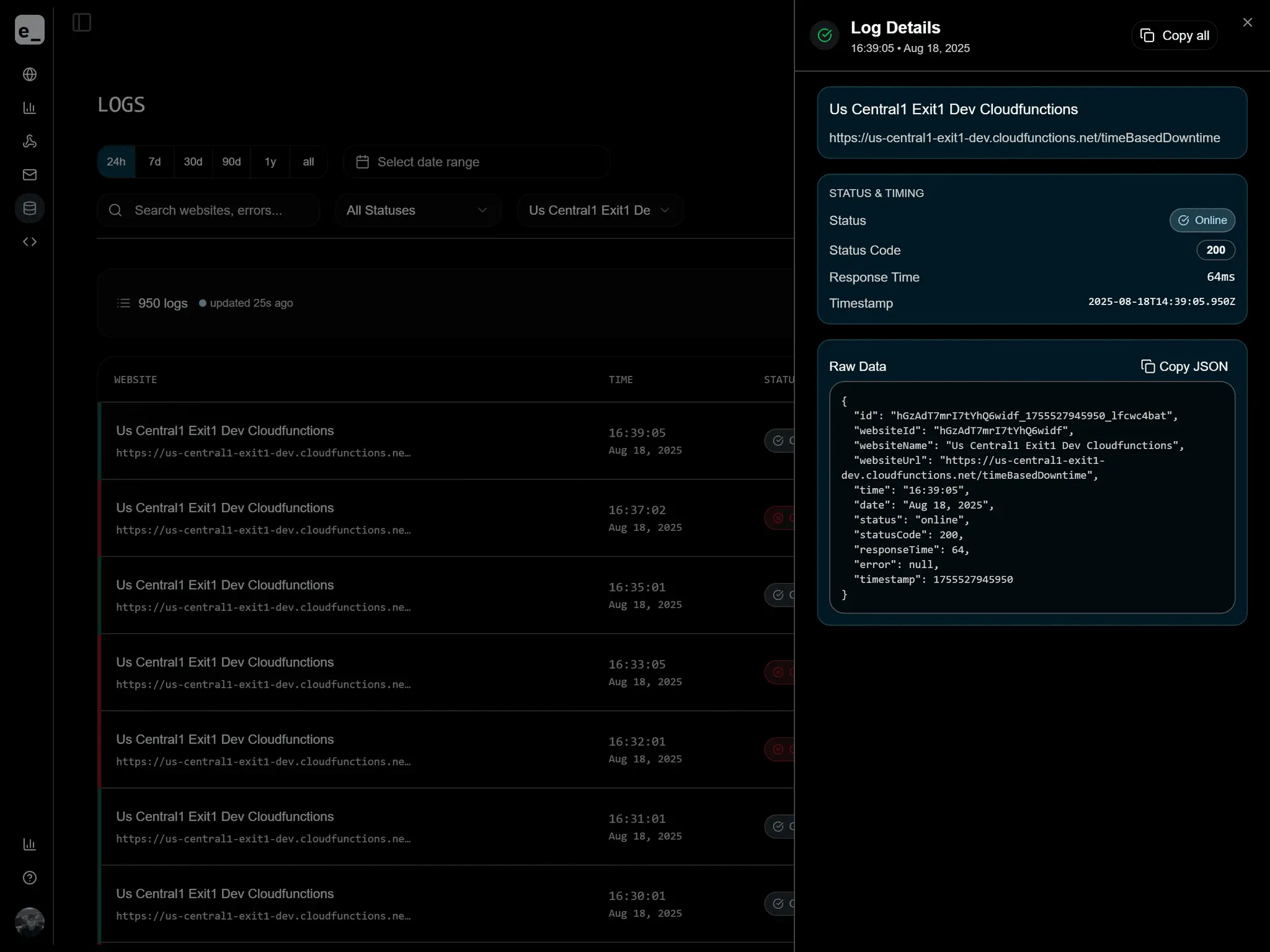The image size is (1270, 952).
Task: Click the 64ms response time value
Action: (1220, 277)
